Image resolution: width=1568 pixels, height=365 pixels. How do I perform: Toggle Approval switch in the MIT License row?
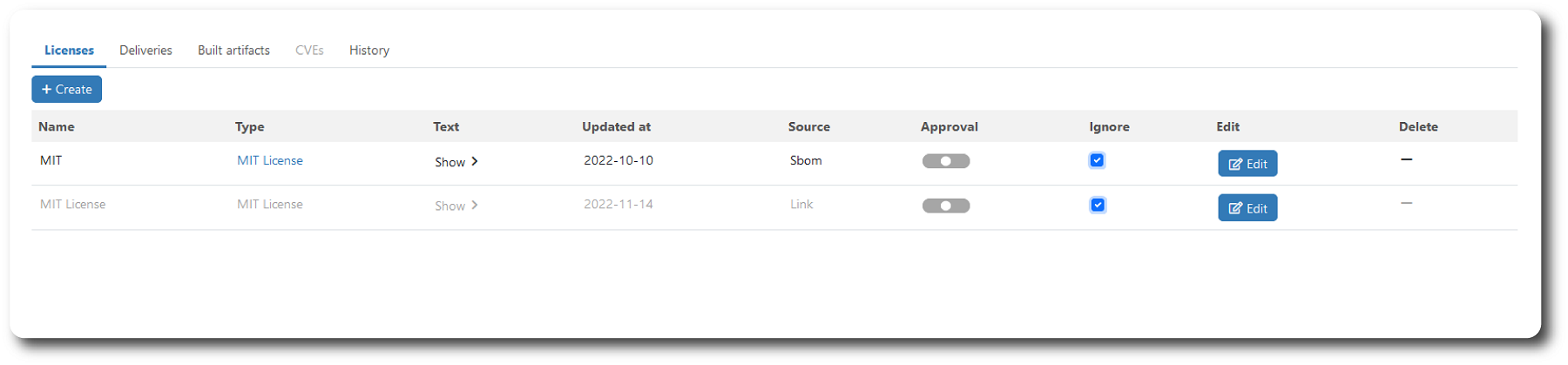click(946, 206)
